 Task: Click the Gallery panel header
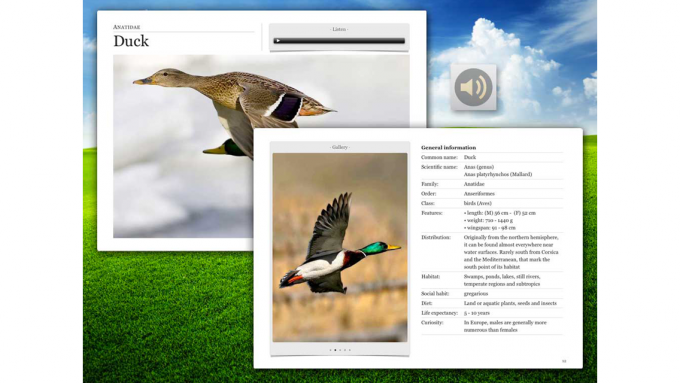pyautogui.click(x=340, y=147)
